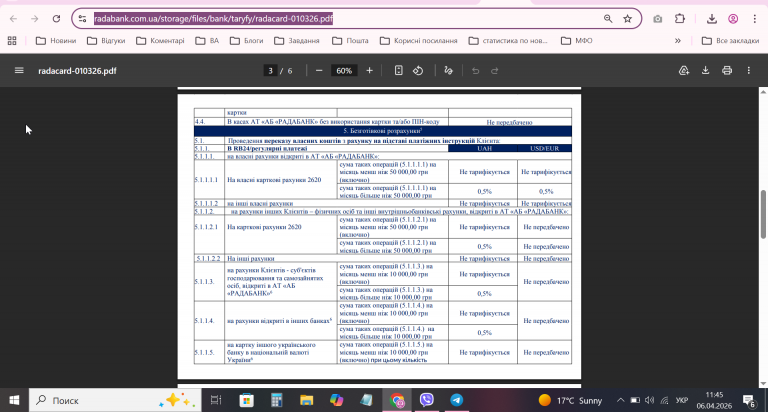Switch to Chrome on the taskbar
The width and height of the screenshot is (768, 412).
pos(397,400)
